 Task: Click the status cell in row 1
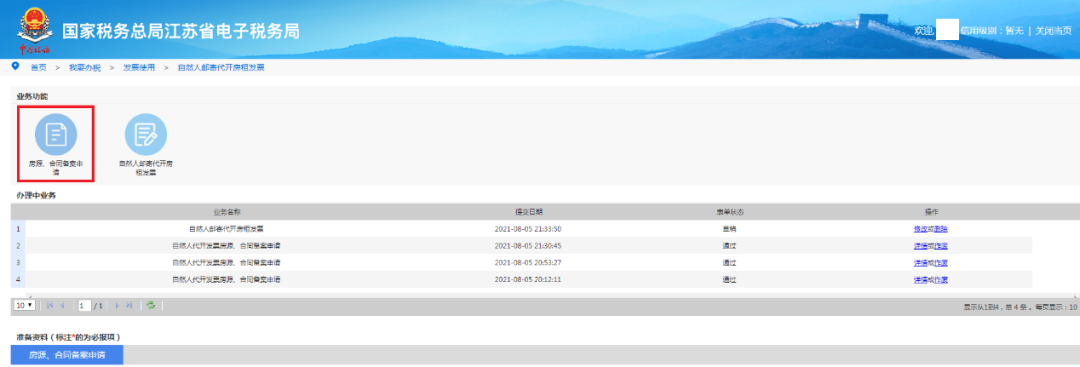(x=729, y=229)
